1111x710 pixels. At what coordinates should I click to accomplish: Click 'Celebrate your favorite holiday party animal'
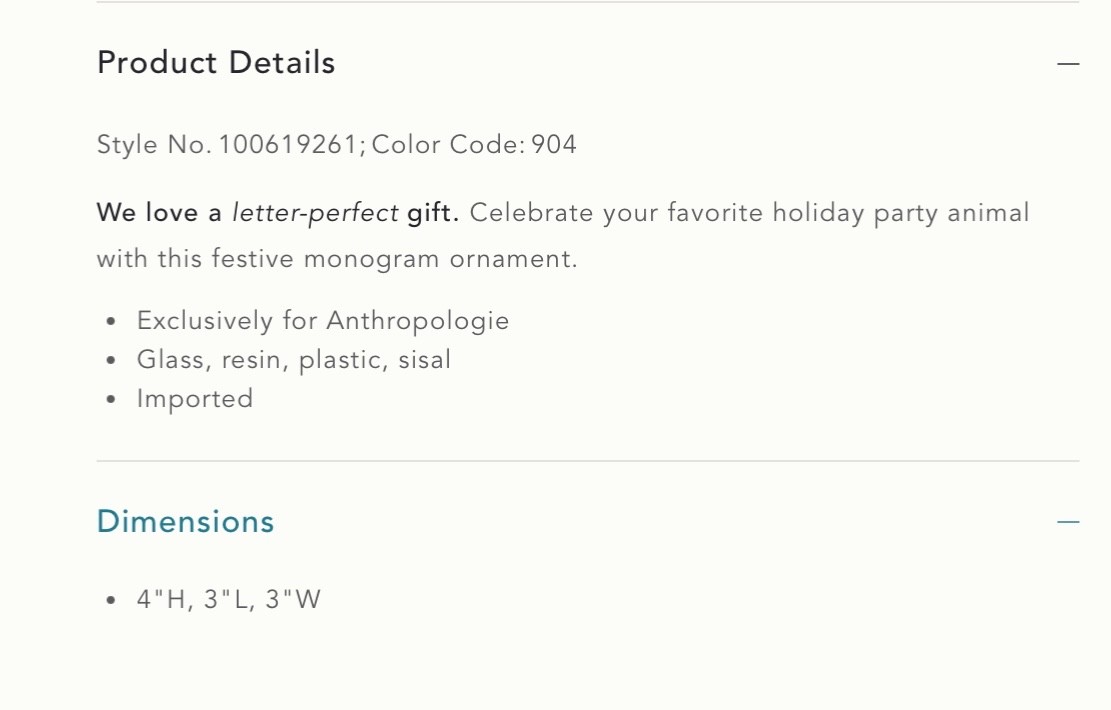[749, 213]
